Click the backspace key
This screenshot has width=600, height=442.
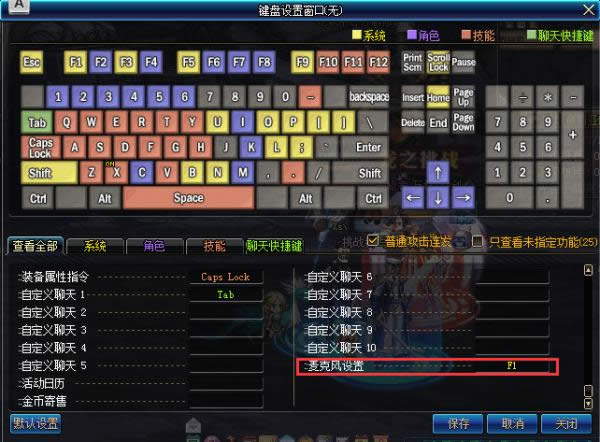(x=368, y=97)
